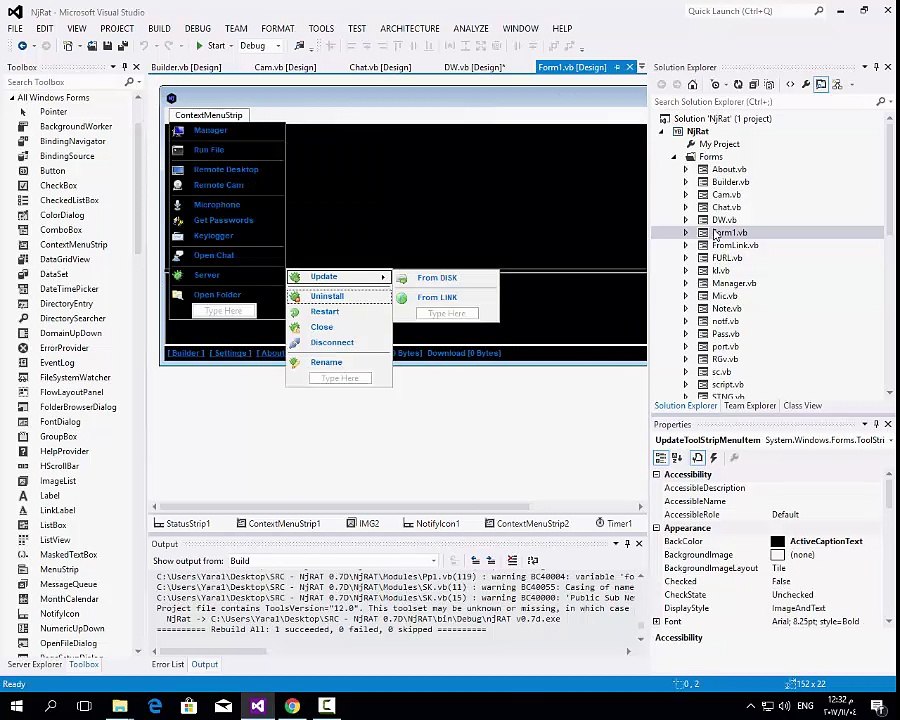Screen dimensions: 900x720
Task: Toggle auto-hide pin on Output panel
Action: [627, 543]
